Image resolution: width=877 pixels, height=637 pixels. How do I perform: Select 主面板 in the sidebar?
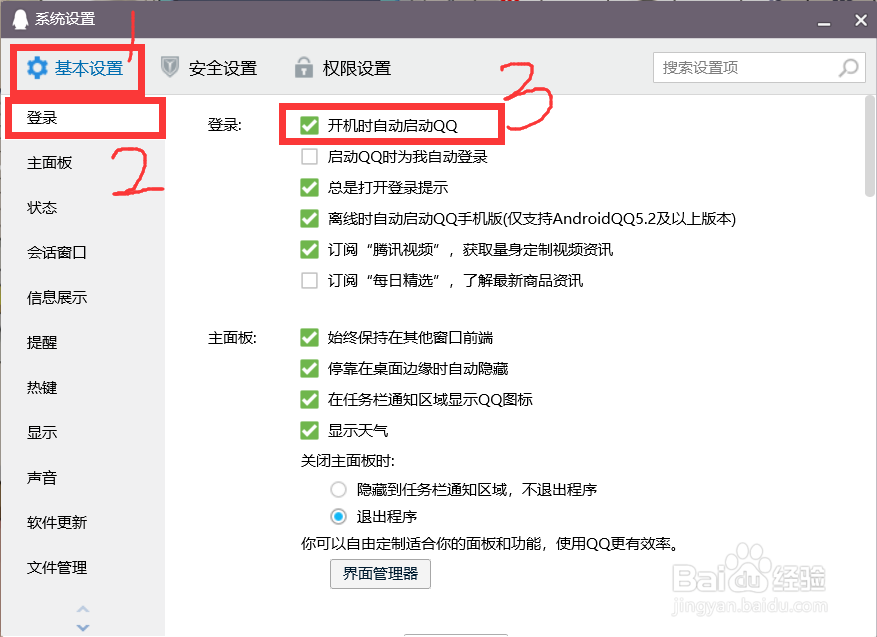[x=83, y=163]
